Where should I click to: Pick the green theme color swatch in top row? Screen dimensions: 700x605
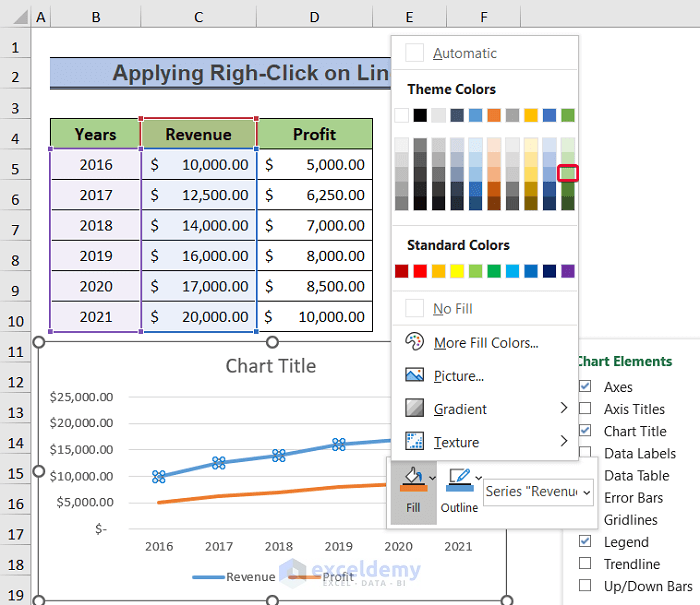click(568, 115)
